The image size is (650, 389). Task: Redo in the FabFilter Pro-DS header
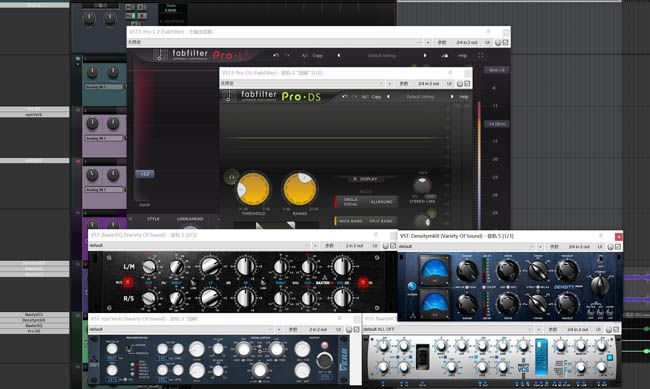tap(355, 96)
